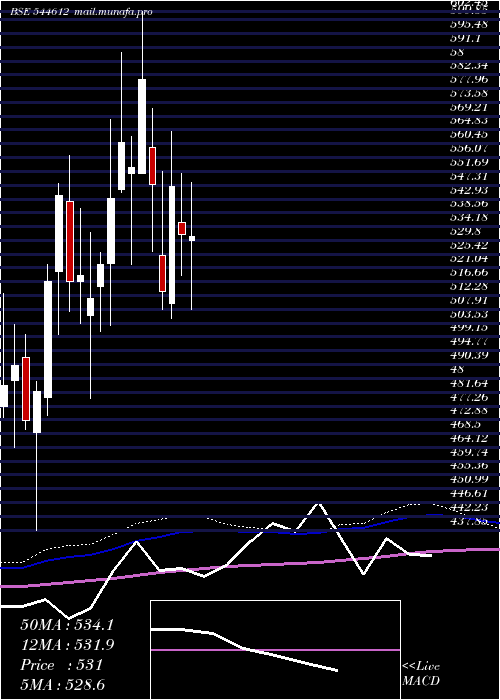The image size is (500, 700).
Task: Click the 507.91 price axis label
Action: pos(468,300)
